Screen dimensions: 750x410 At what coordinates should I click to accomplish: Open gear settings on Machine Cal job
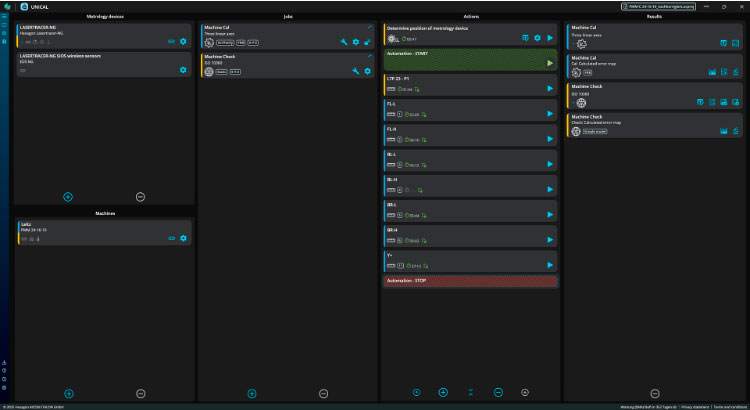(356, 42)
